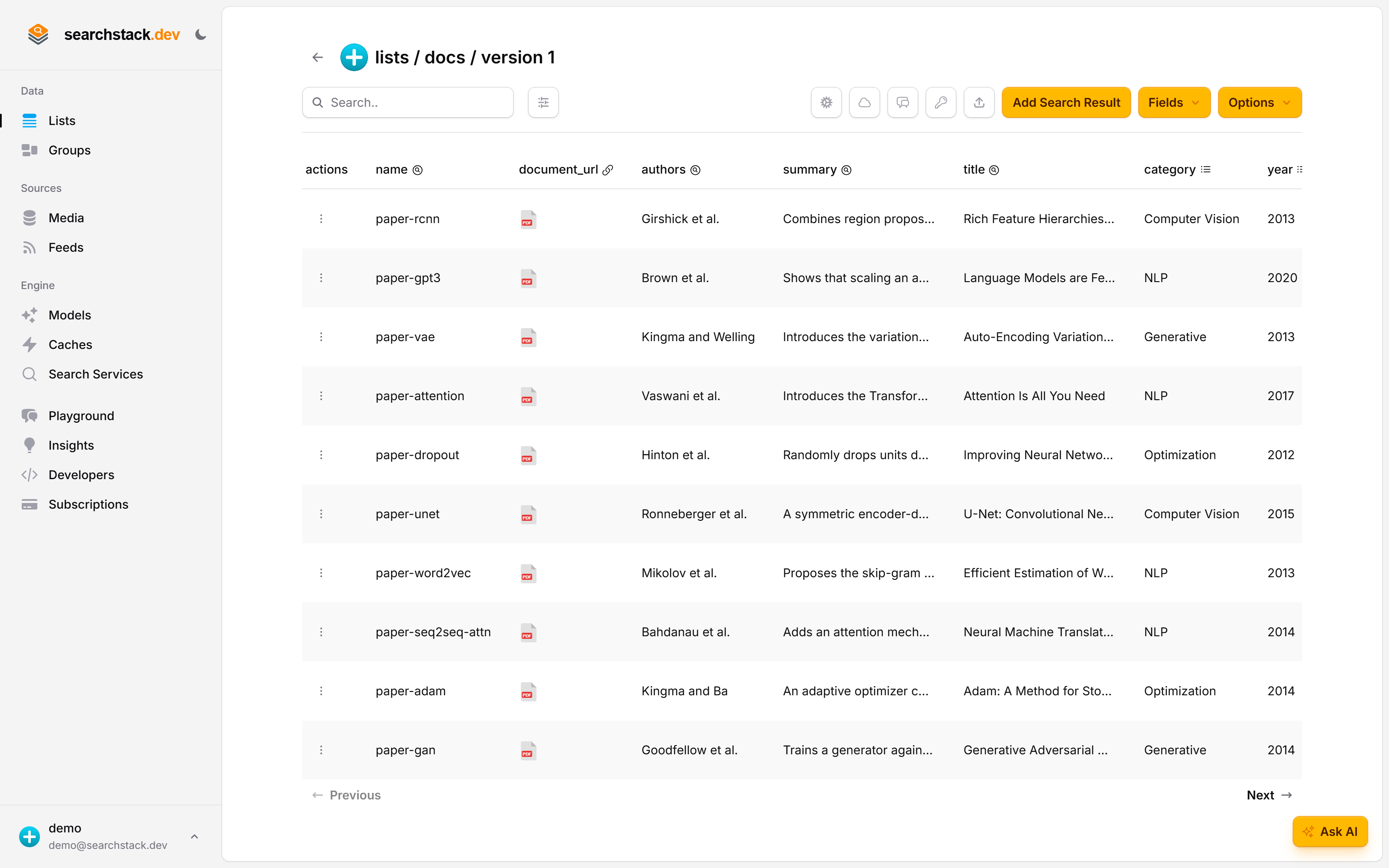This screenshot has width=1389, height=868.
Task: Open actions menu for paper-dropout row
Action: point(321,455)
